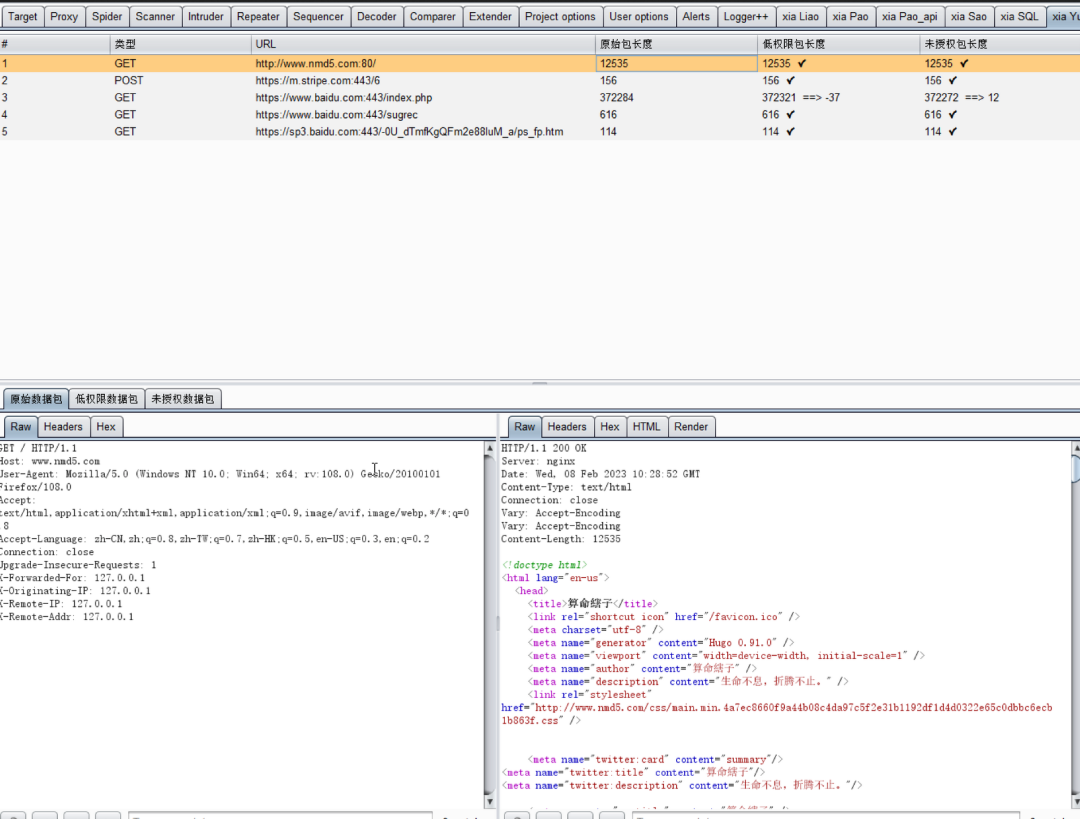Open the Logger++ tab
The height and width of the screenshot is (819, 1080).
pos(746,17)
